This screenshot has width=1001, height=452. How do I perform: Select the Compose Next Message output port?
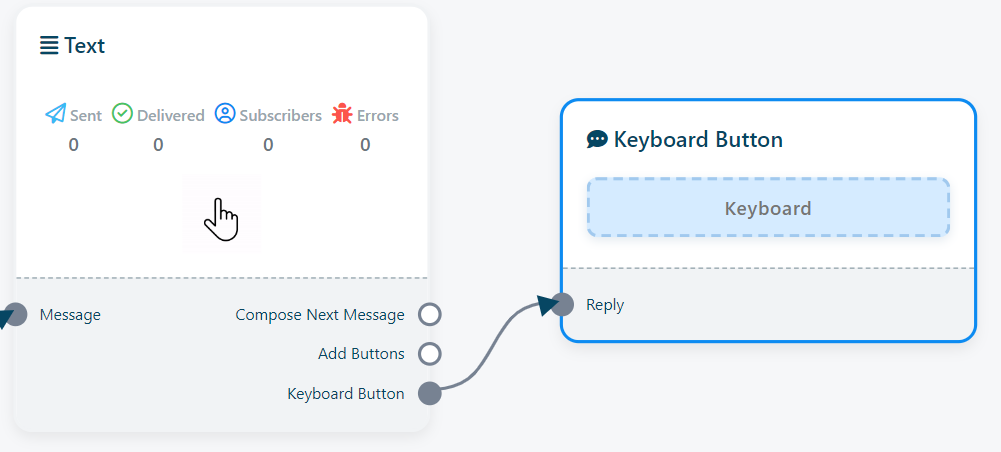(430, 315)
